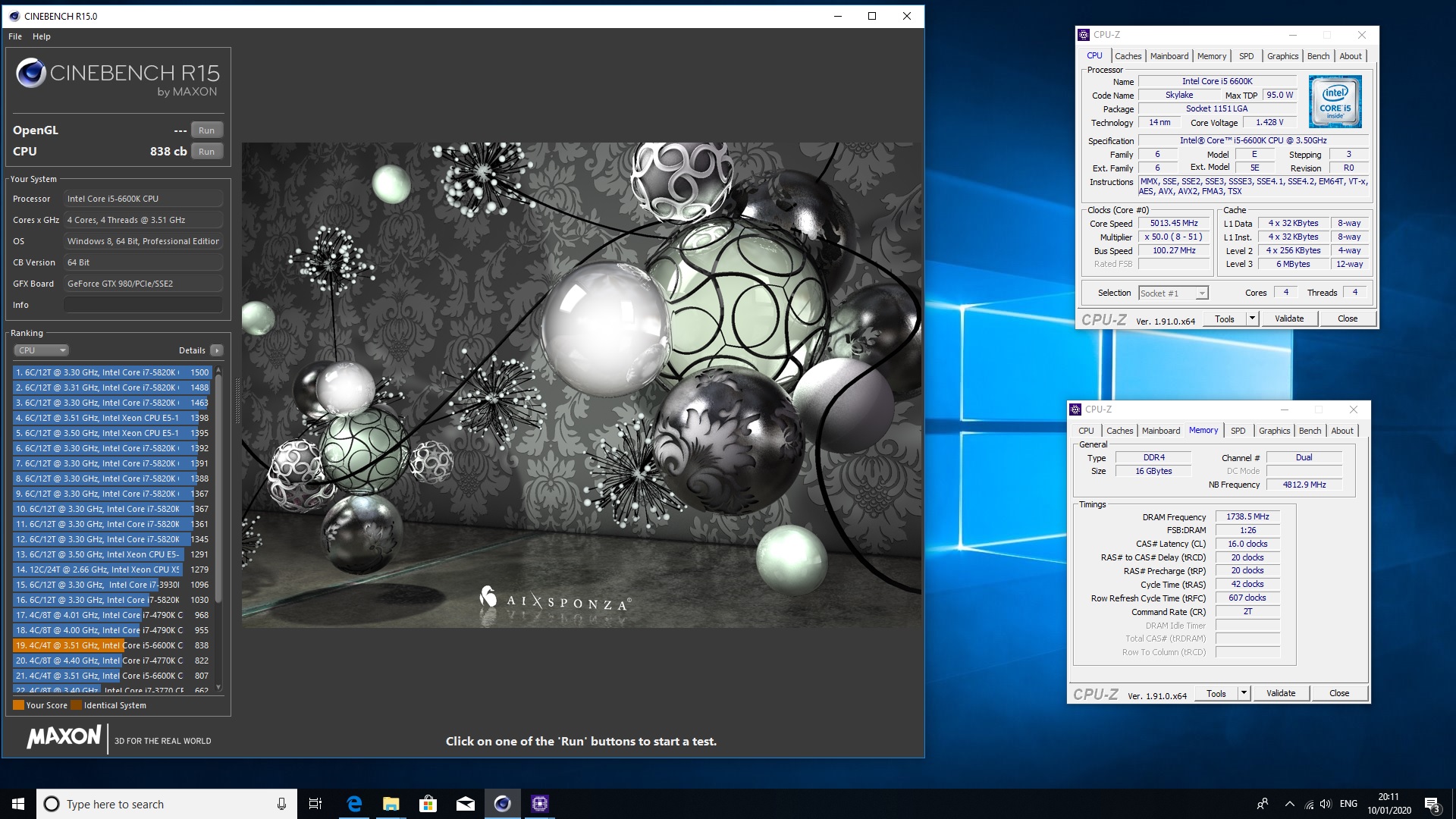Open the Help menu in Cinebench

[x=42, y=36]
